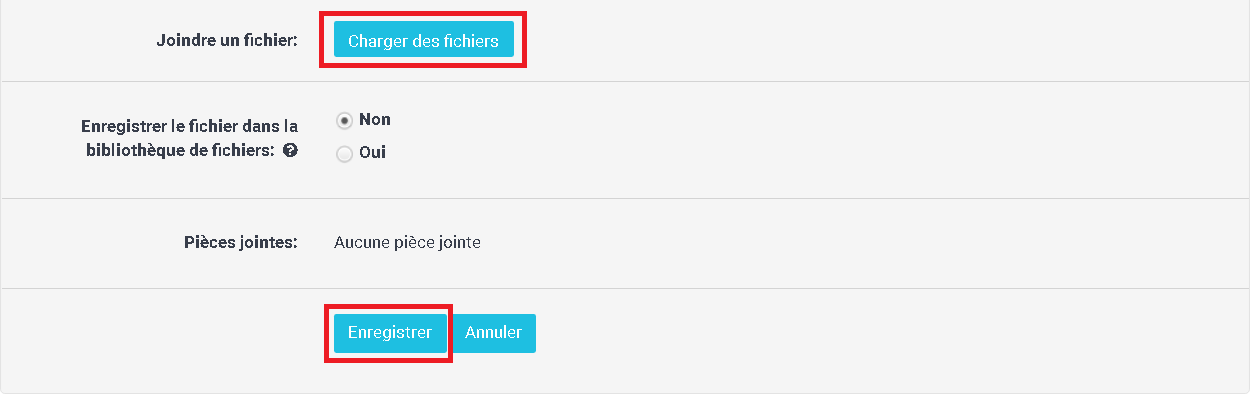Keep Non selected for file library

[x=345, y=120]
